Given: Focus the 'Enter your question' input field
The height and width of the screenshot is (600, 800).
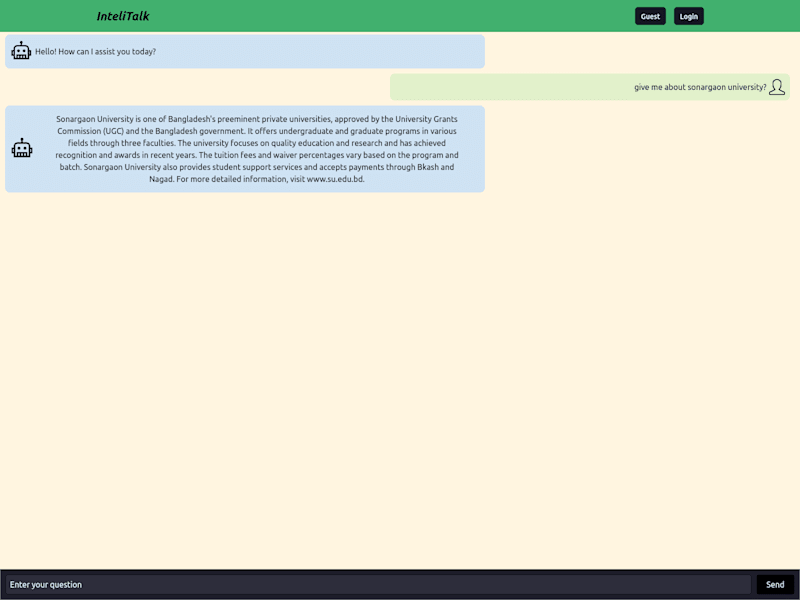Looking at the screenshot, I should [x=378, y=585].
